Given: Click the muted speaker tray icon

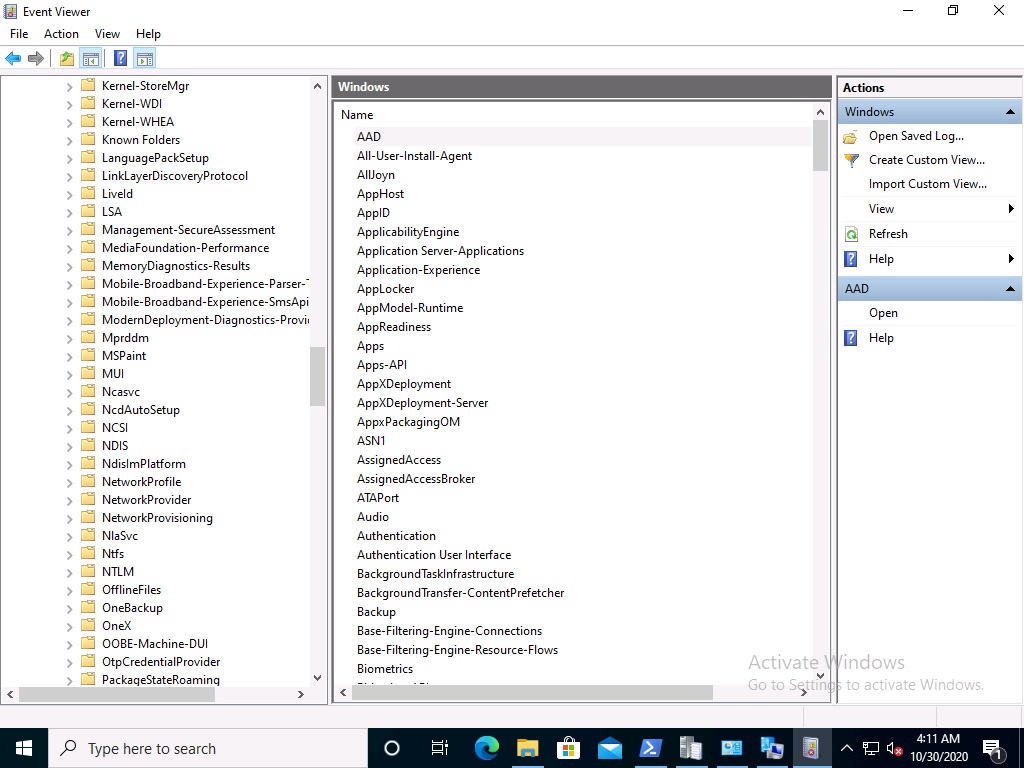Looking at the screenshot, I should point(894,749).
